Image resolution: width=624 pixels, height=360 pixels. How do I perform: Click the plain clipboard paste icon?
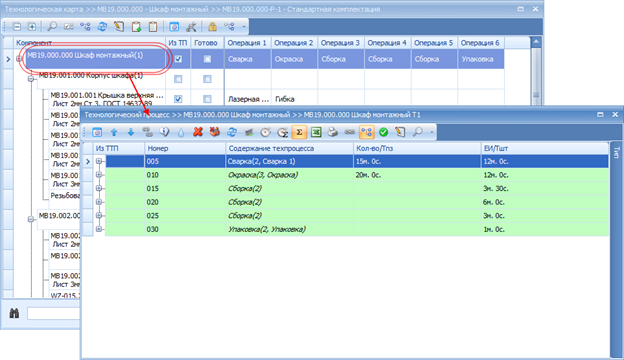pos(153,27)
